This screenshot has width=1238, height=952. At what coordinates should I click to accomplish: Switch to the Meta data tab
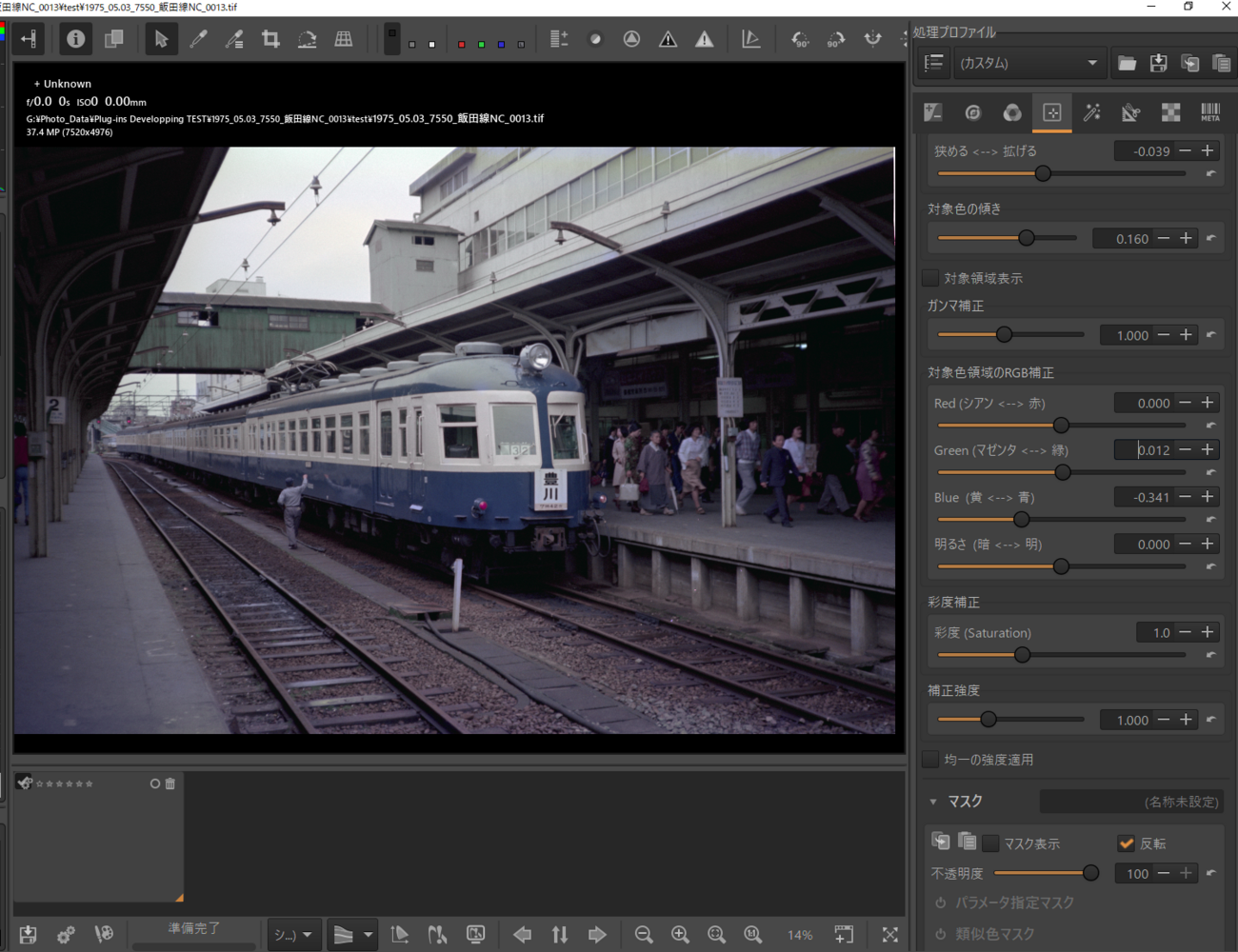(1209, 112)
